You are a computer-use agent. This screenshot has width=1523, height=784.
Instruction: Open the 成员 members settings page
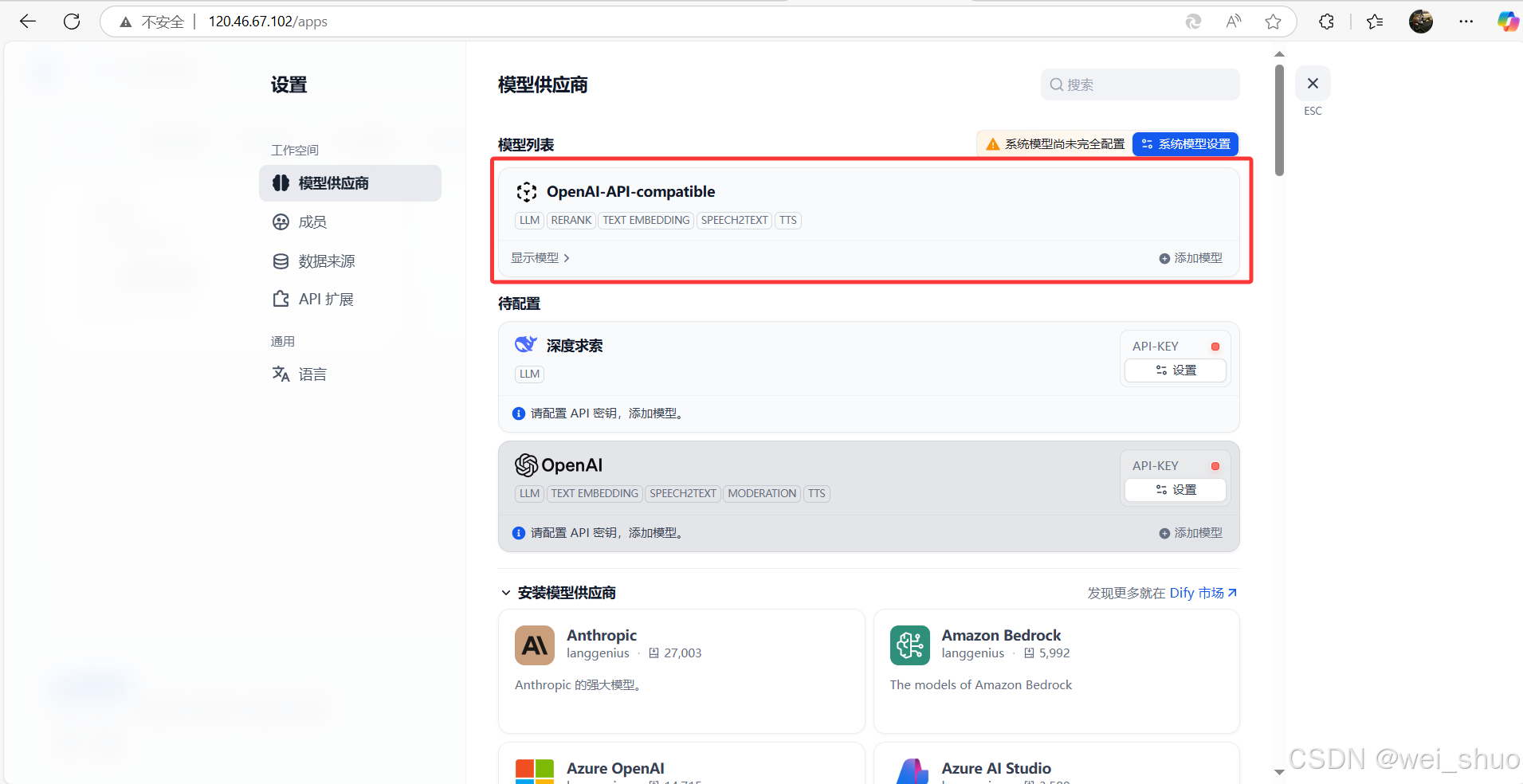[312, 221]
